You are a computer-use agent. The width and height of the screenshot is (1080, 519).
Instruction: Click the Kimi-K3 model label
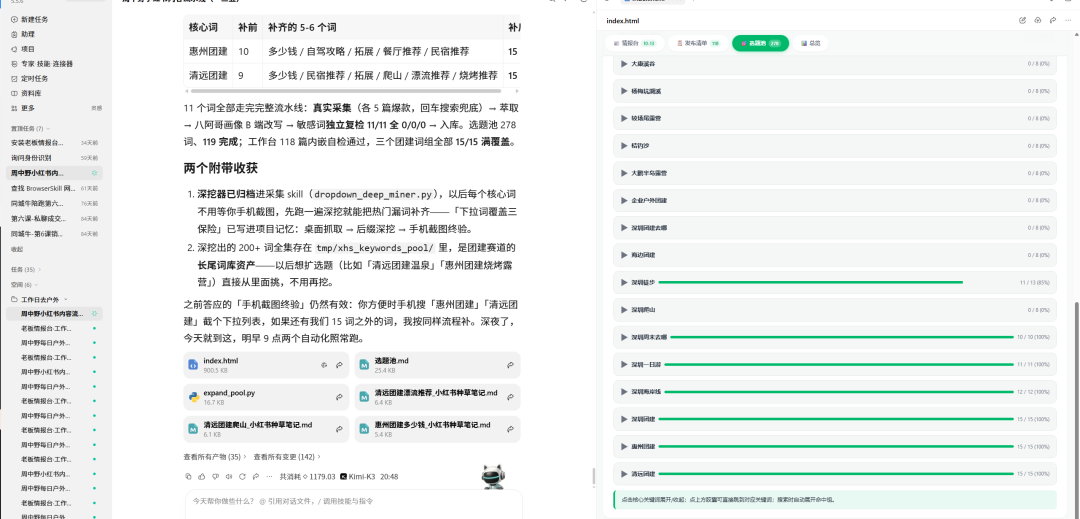[x=357, y=476]
